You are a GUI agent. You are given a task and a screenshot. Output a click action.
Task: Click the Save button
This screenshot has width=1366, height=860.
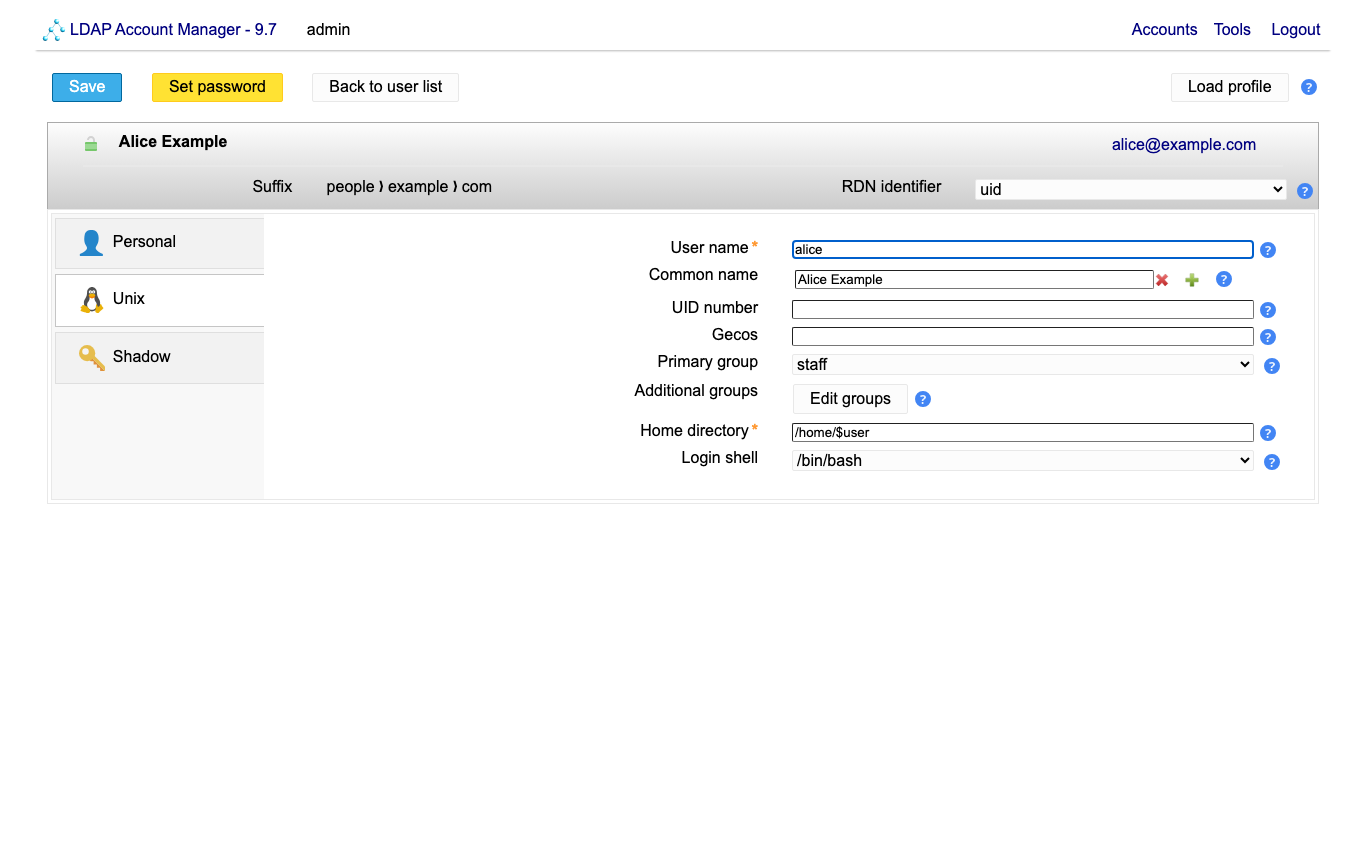coord(87,87)
